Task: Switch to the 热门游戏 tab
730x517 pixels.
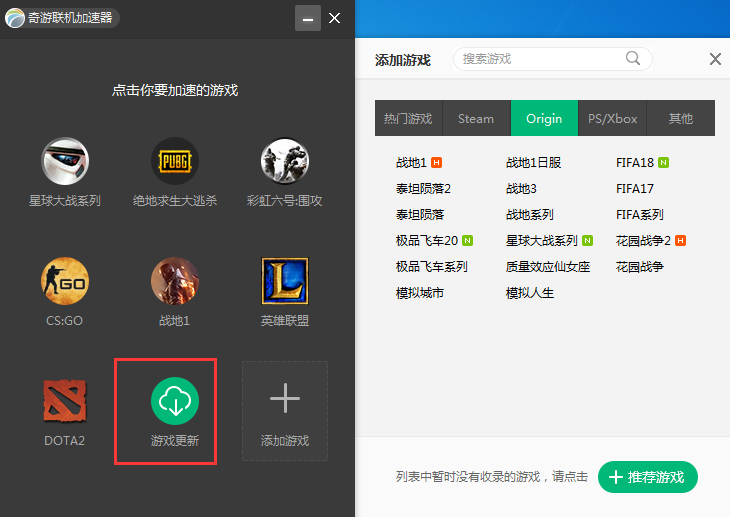Action: pos(408,118)
